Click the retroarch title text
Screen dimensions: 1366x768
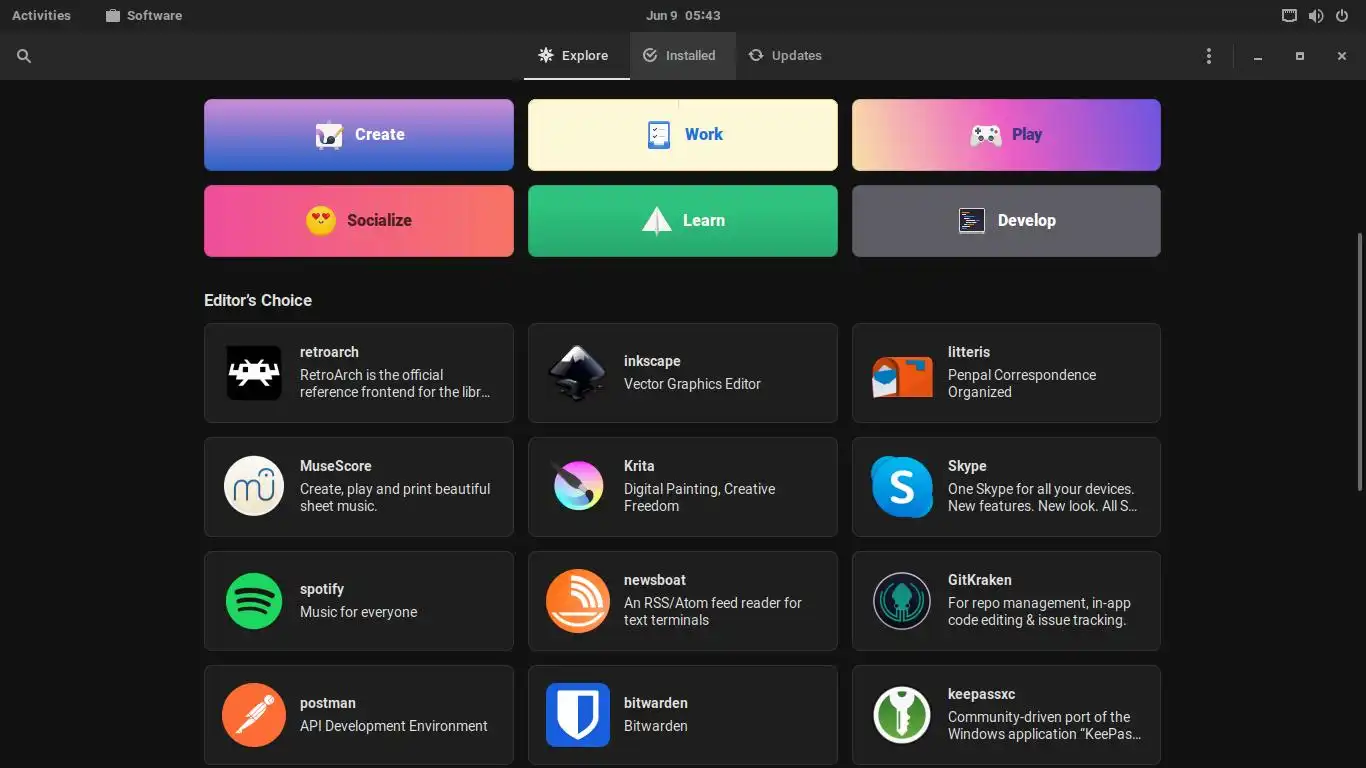329,352
